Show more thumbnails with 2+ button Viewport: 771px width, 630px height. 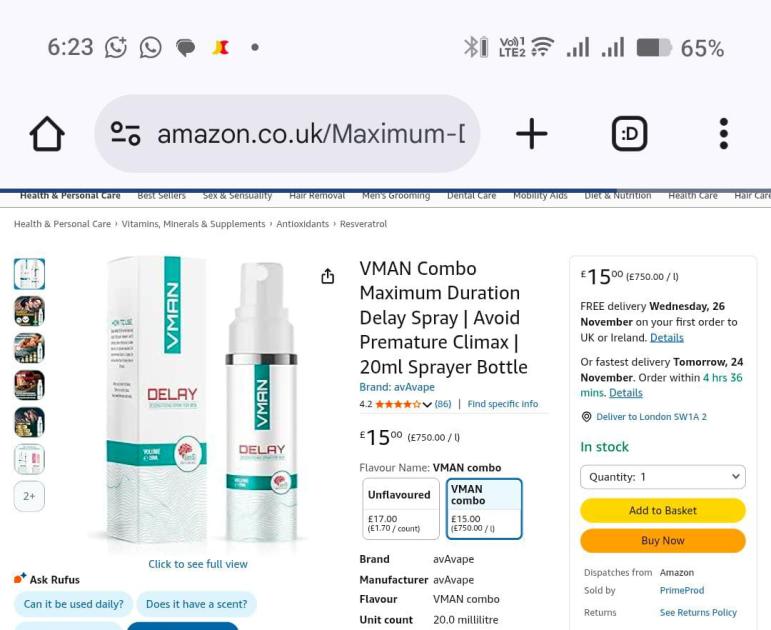pyautogui.click(x=29, y=496)
